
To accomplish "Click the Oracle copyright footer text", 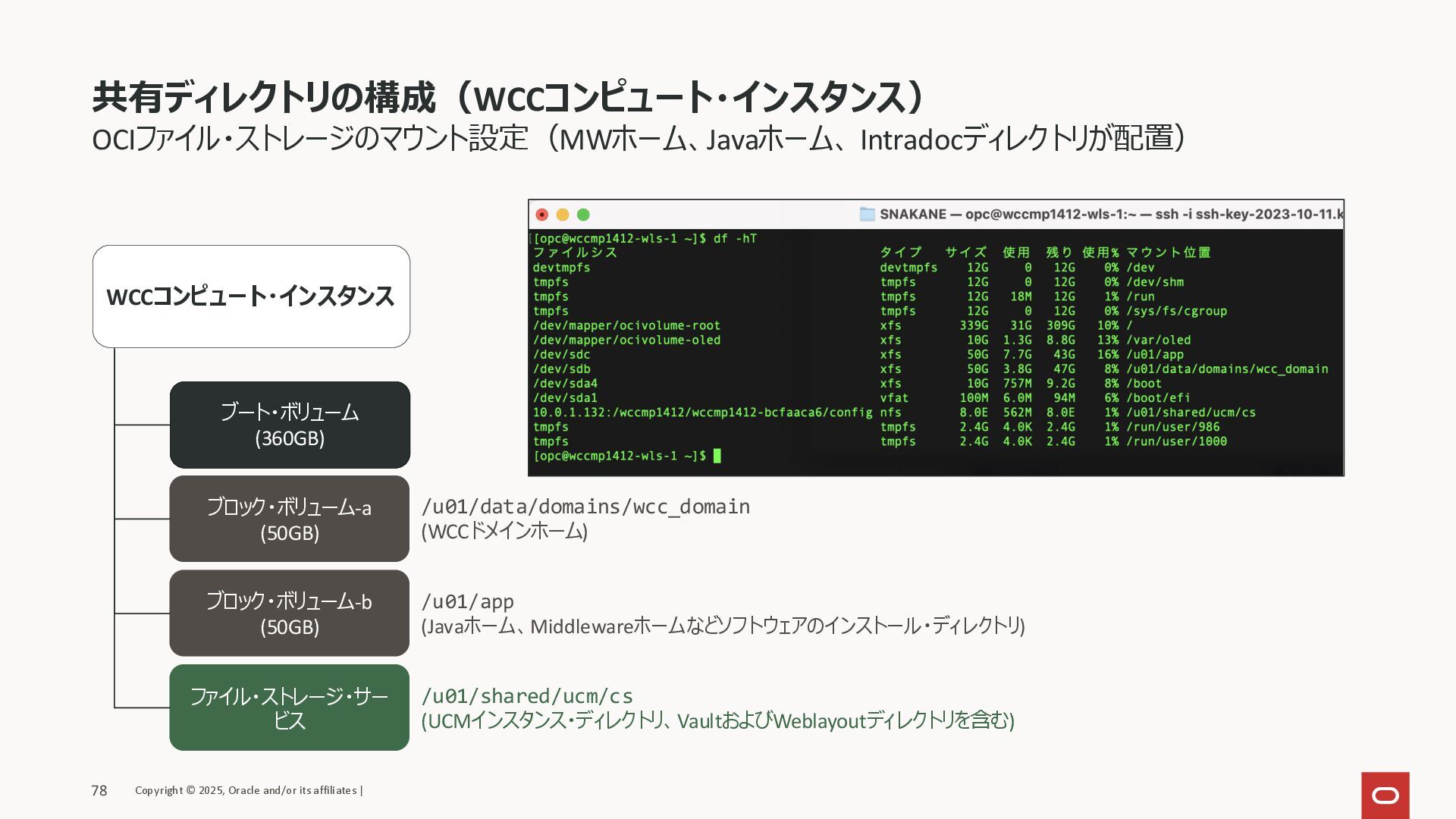I will point(248,790).
